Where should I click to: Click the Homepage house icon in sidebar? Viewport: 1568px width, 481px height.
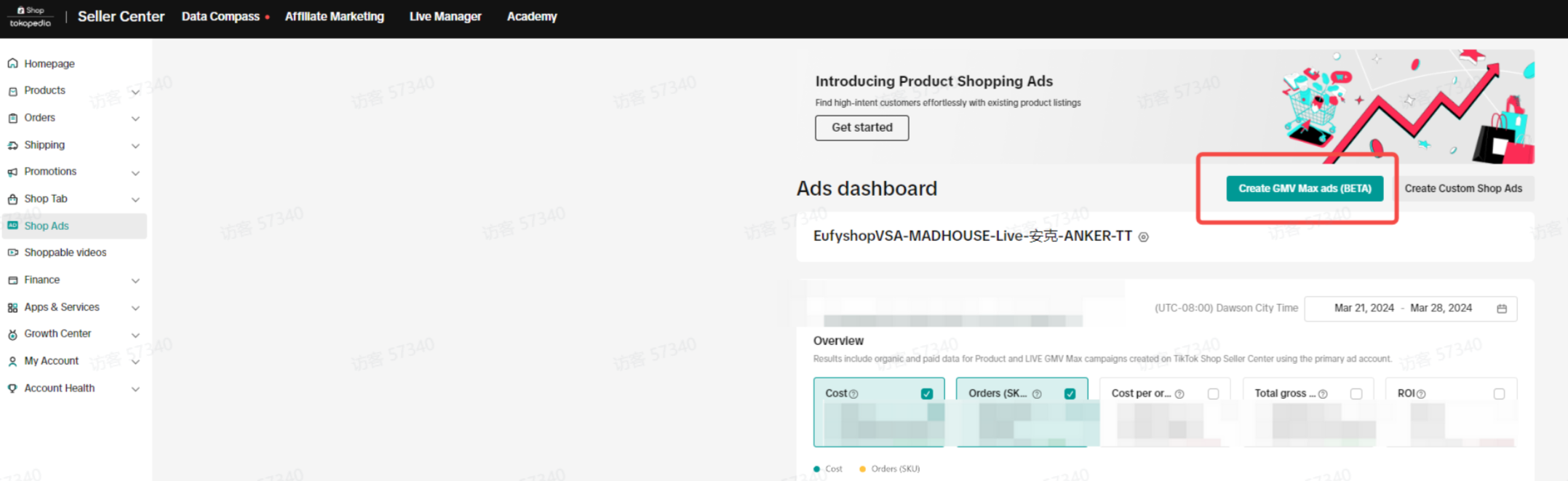pyautogui.click(x=12, y=64)
